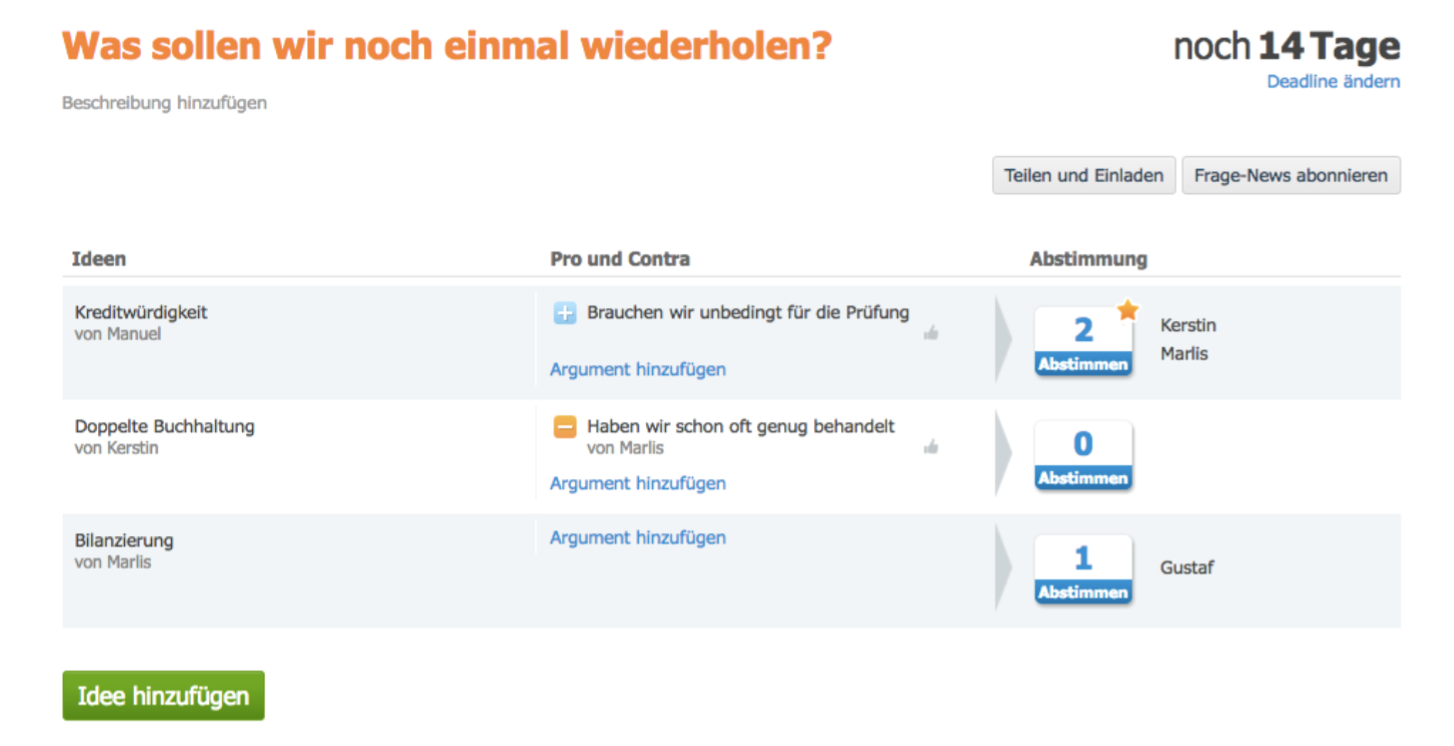1454x746 pixels.
Task: Click the orange minus contra-argument icon
Action: point(564,428)
